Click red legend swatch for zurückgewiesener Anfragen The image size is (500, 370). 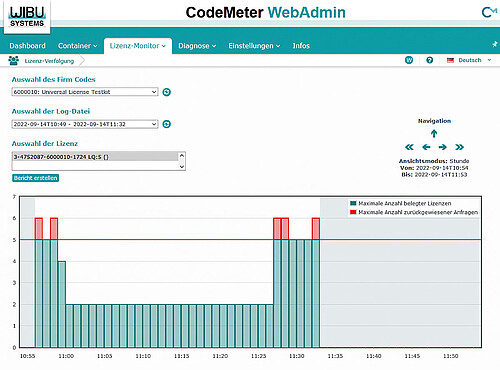click(x=353, y=212)
